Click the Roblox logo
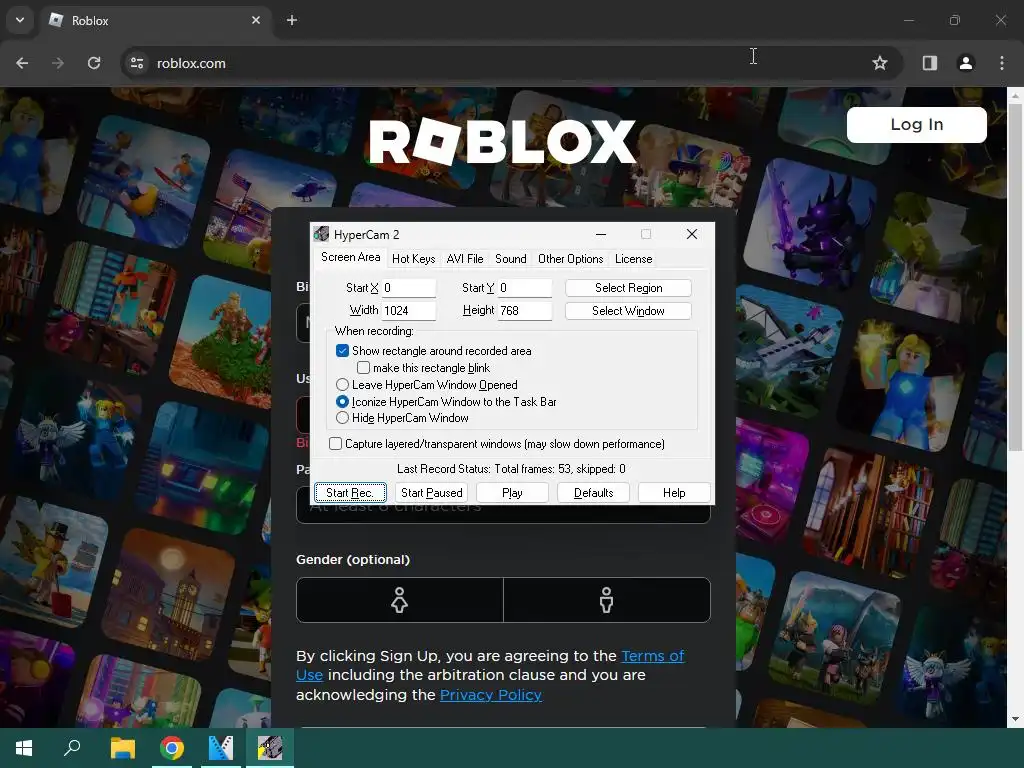1024x768 pixels. click(x=502, y=142)
